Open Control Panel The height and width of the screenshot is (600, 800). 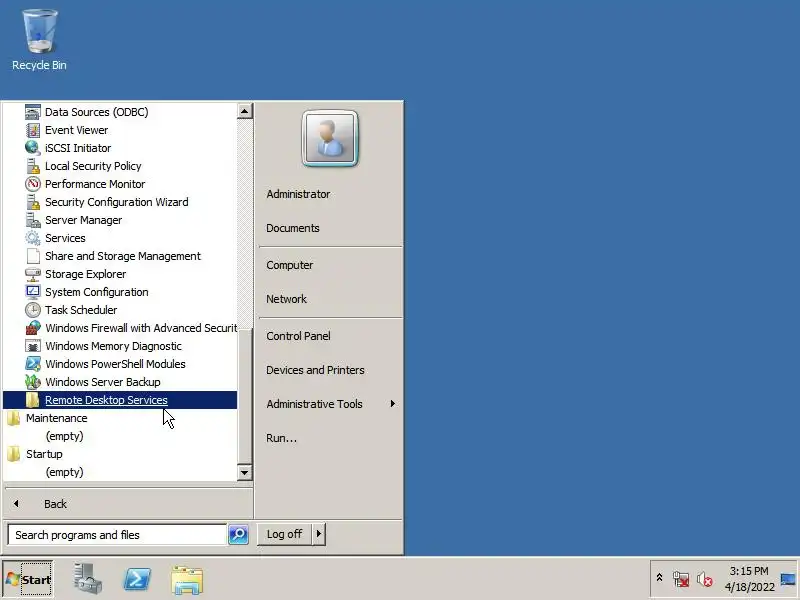(x=298, y=336)
